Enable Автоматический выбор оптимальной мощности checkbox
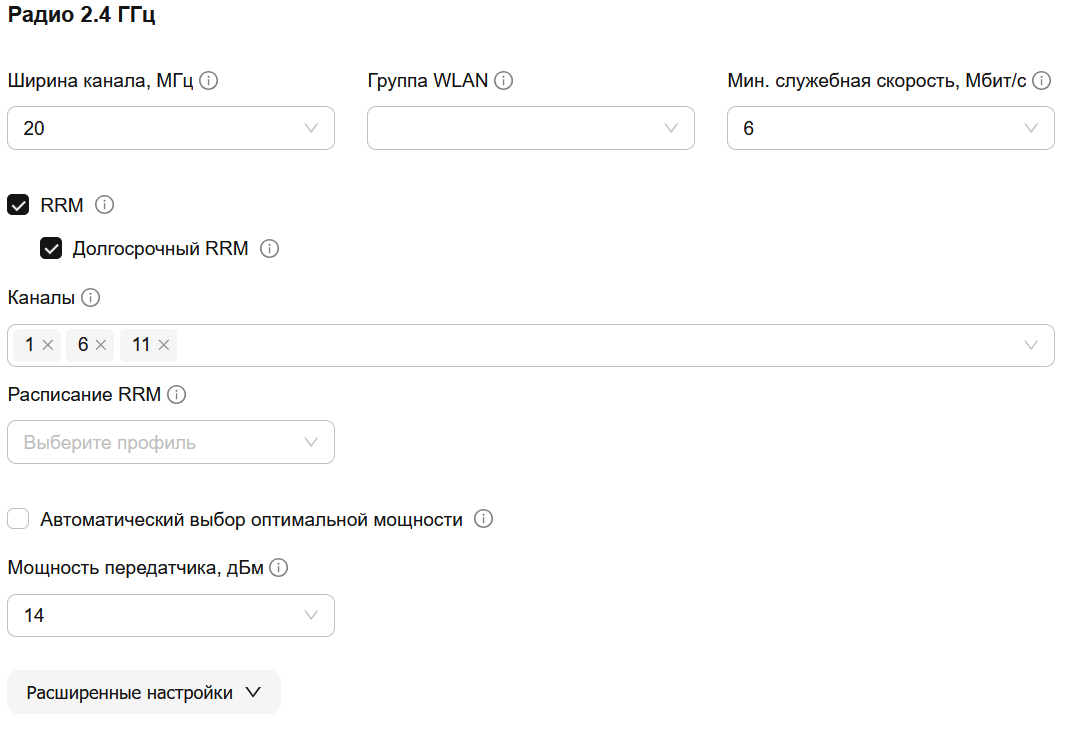The width and height of the screenshot is (1078, 736). (x=18, y=519)
